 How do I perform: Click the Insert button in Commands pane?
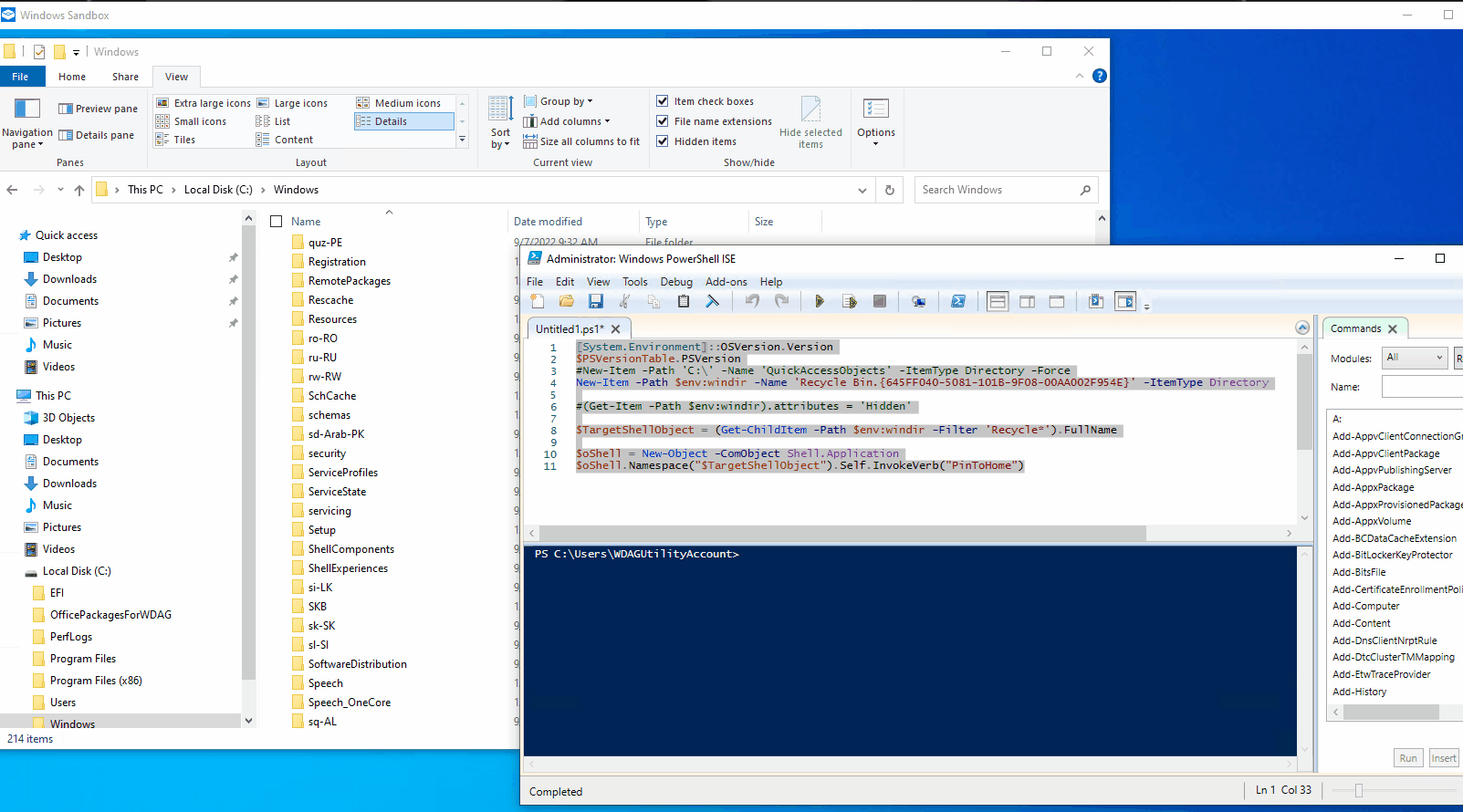click(1444, 758)
